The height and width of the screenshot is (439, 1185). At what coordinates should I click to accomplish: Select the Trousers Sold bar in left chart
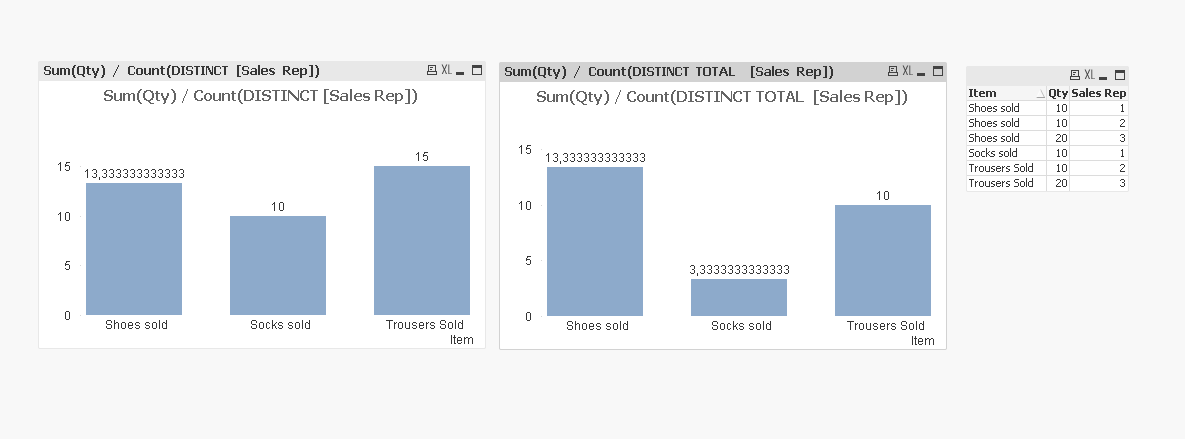tap(422, 240)
